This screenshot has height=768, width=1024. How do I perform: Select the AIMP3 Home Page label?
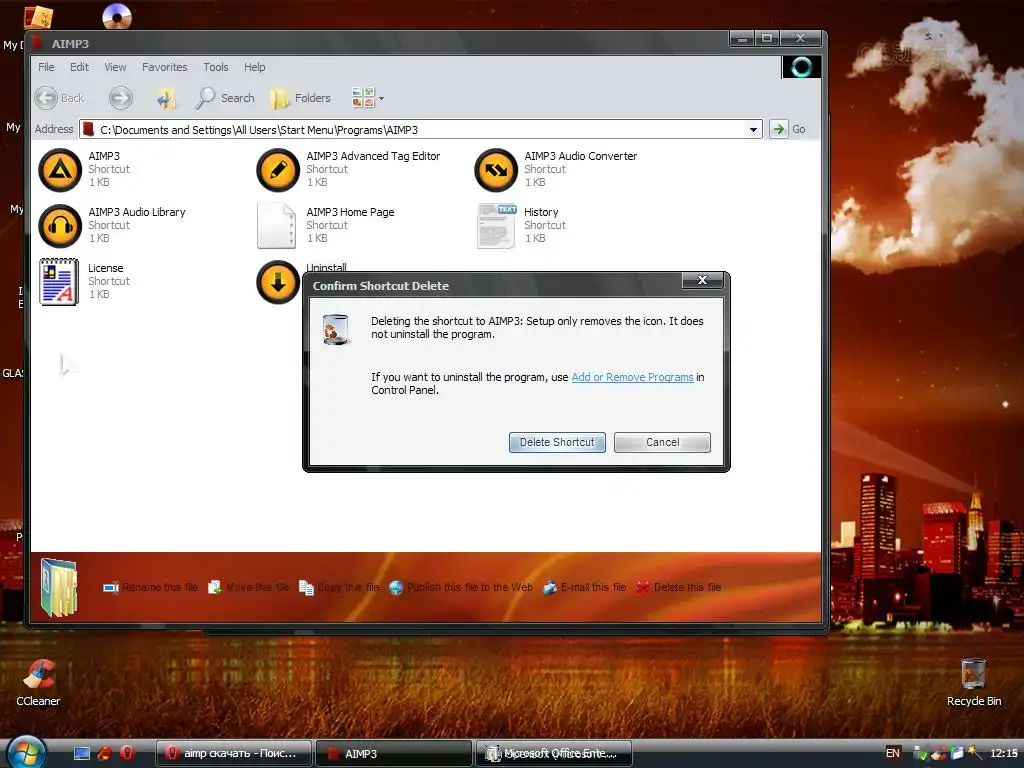[350, 212]
